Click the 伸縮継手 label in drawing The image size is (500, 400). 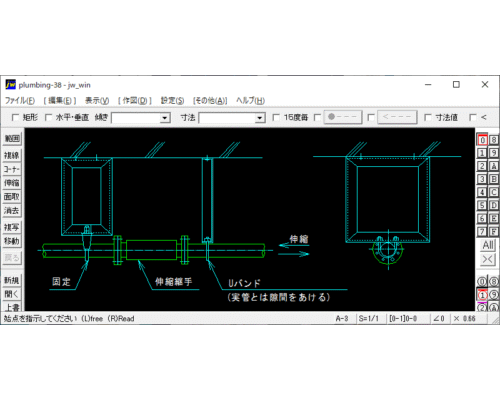[x=174, y=282]
